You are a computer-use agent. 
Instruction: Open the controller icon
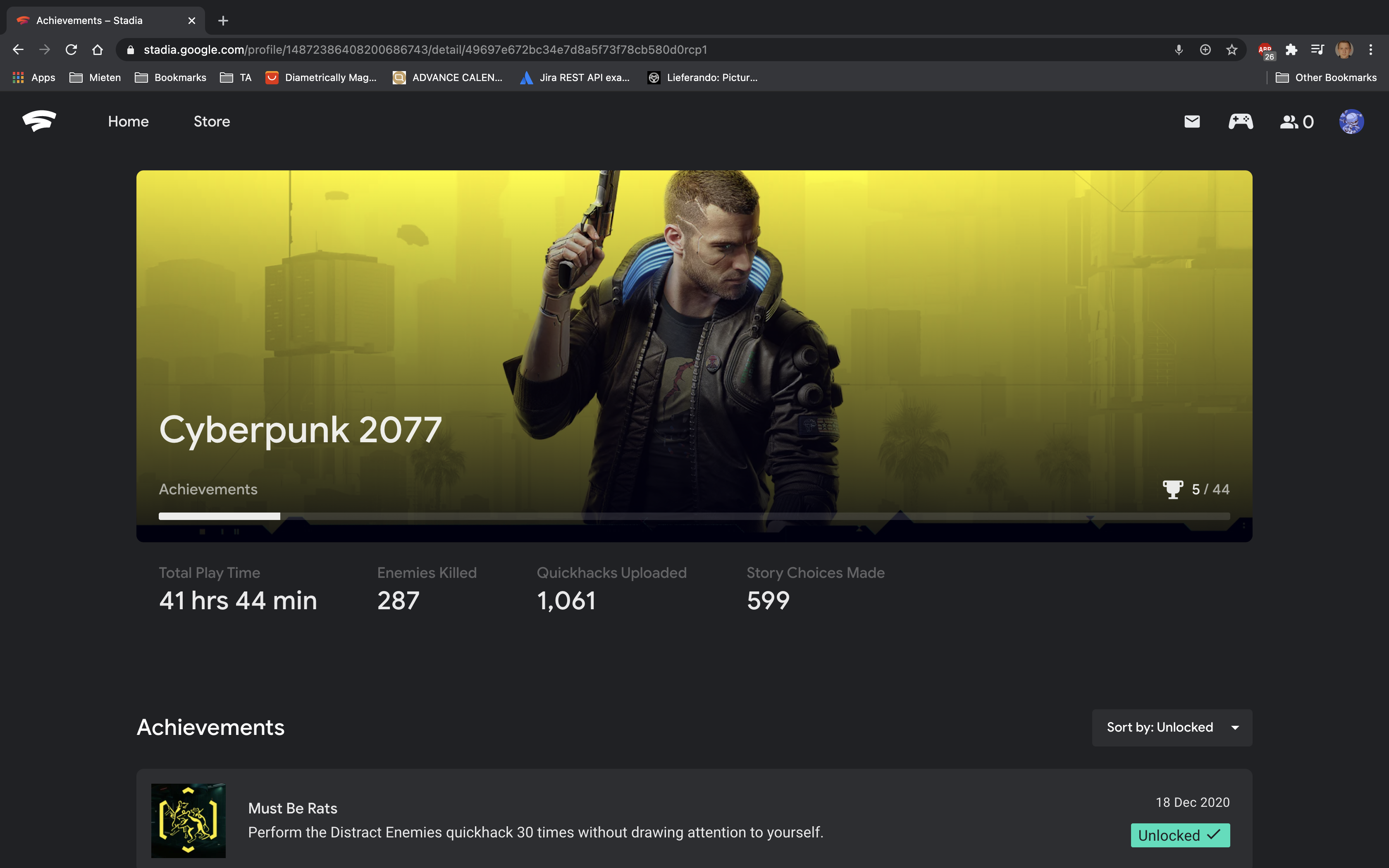pos(1240,122)
